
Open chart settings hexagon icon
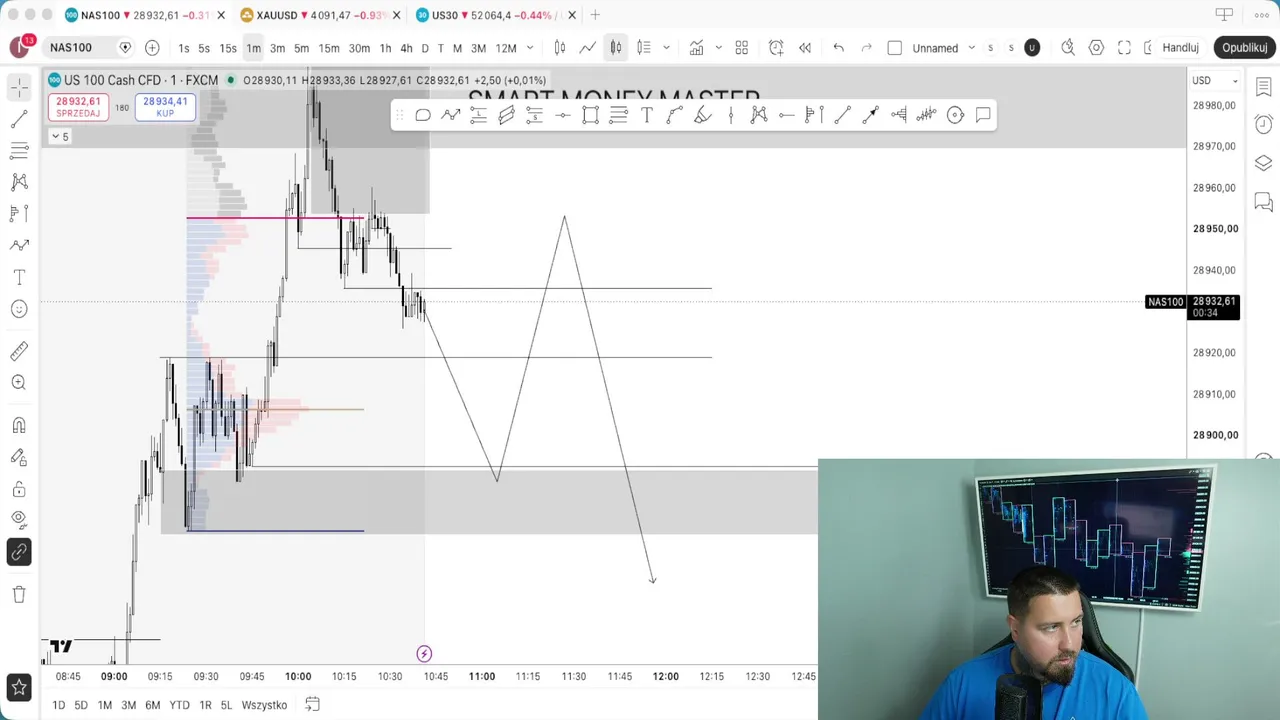tap(1096, 48)
